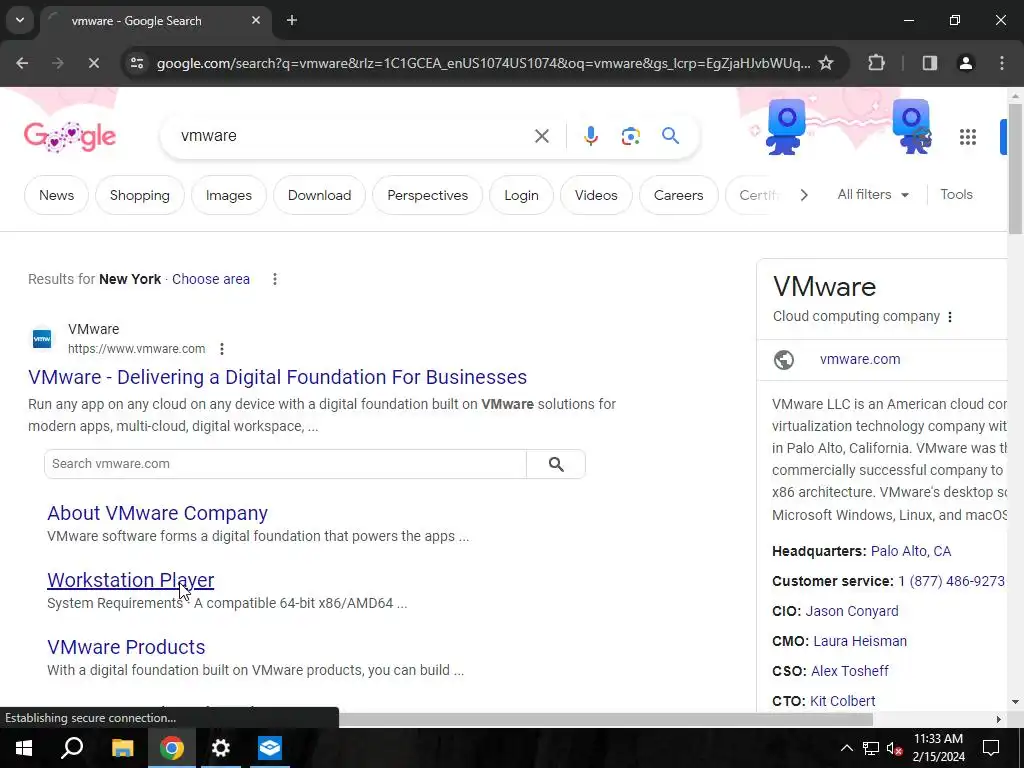Click the horizontal page scrollbar
1024x768 pixels.
coord(606,720)
